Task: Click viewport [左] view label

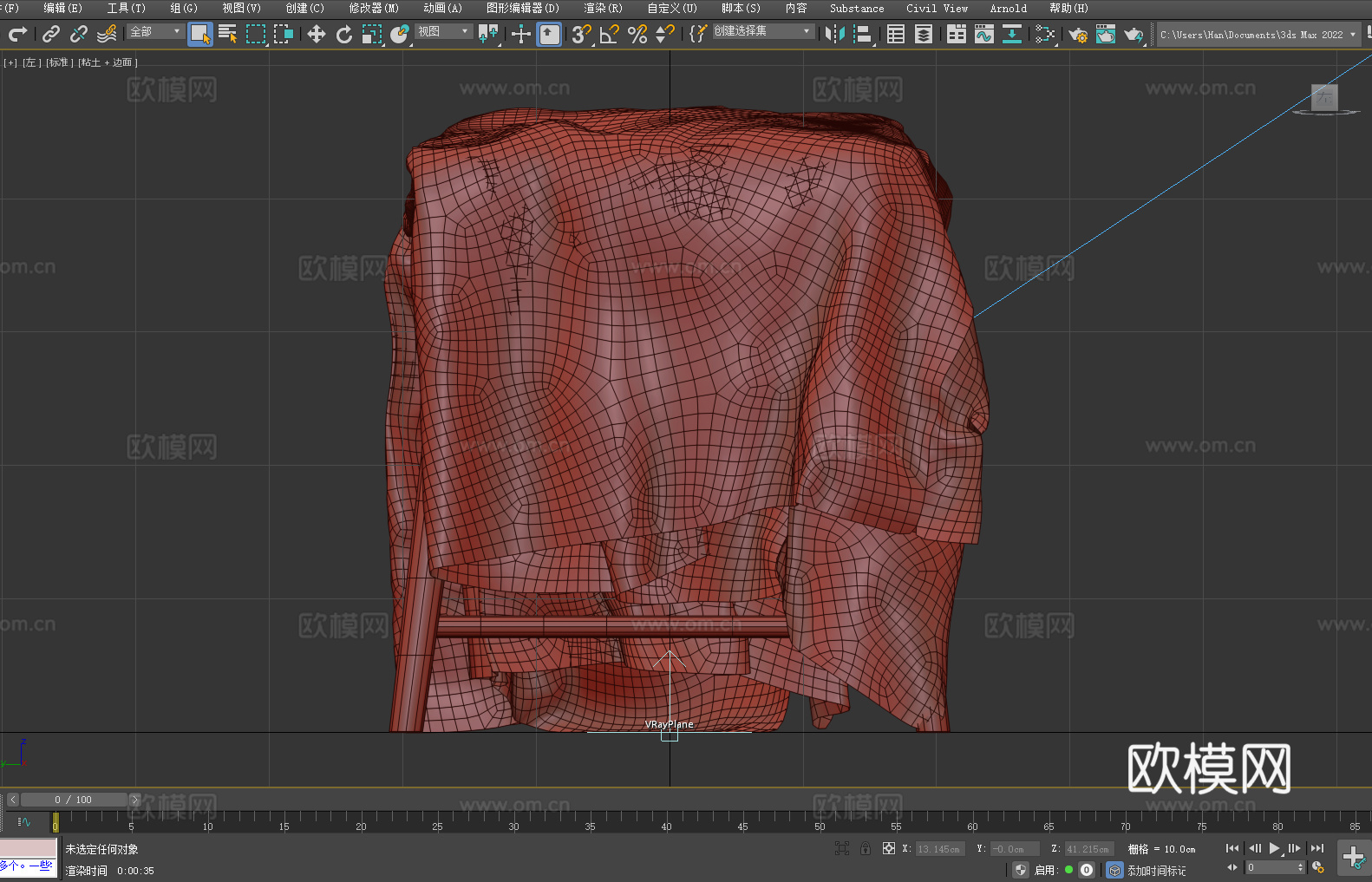Action: (32, 62)
